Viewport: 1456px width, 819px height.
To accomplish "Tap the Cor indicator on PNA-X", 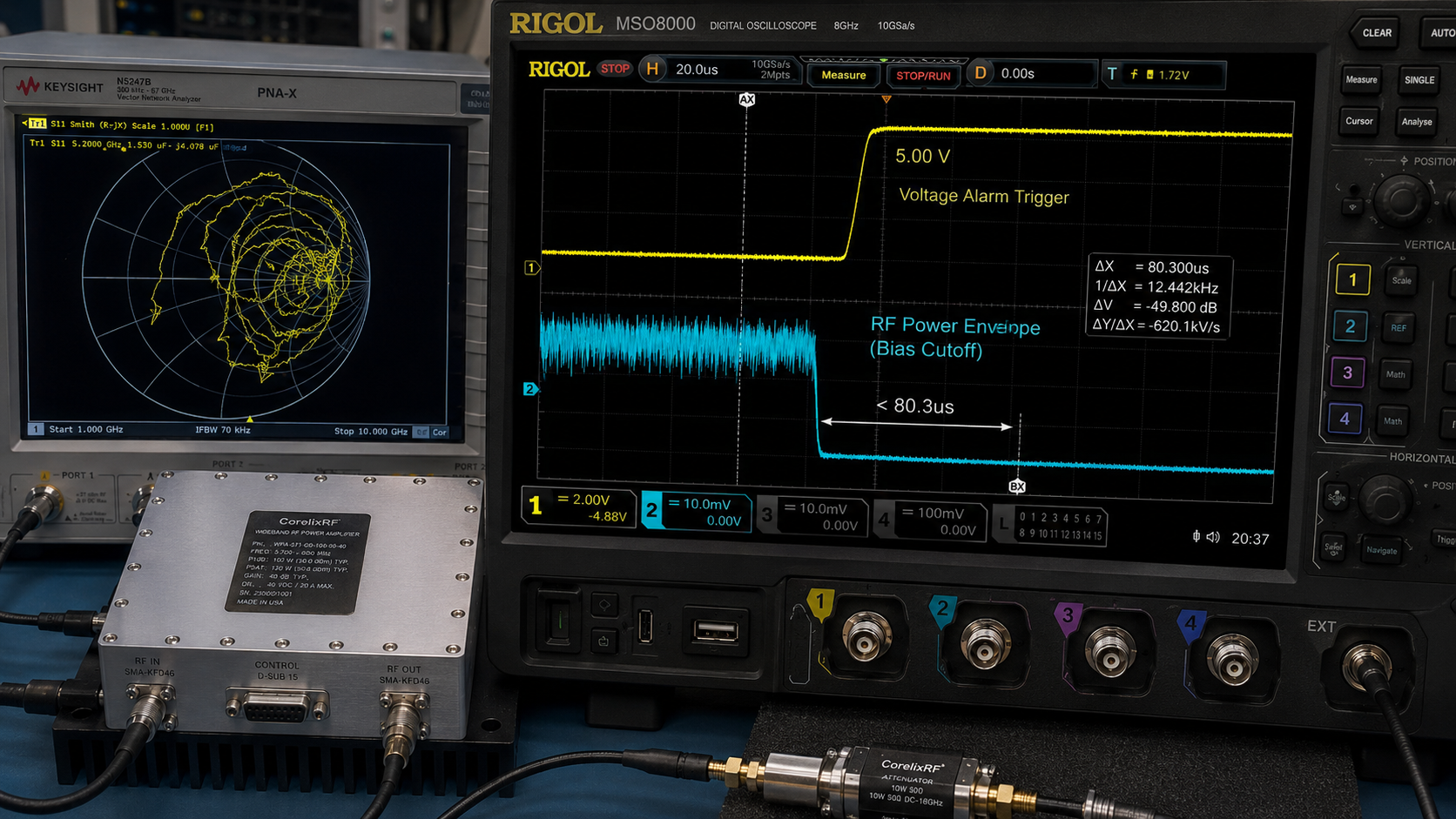I will tap(440, 432).
